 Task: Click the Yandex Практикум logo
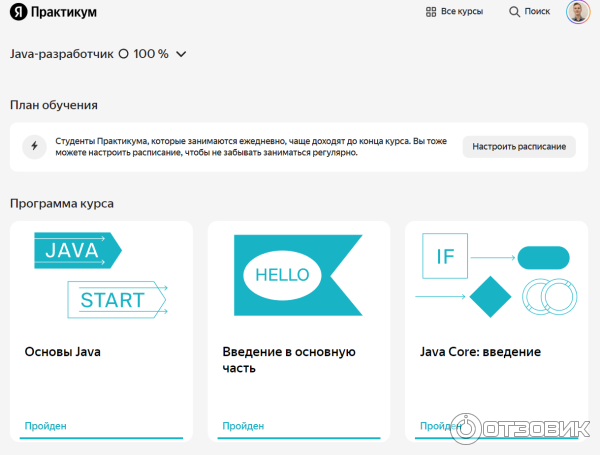point(55,13)
